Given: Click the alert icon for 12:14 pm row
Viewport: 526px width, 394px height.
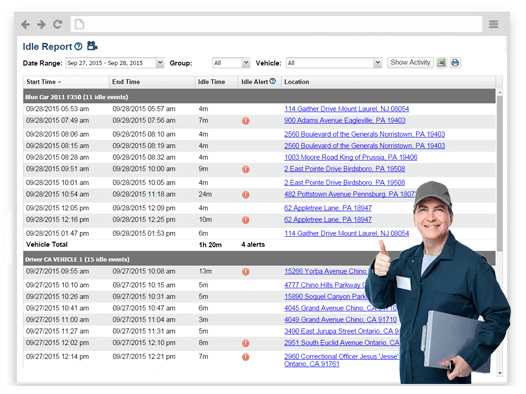Looking at the screenshot, I should [246, 357].
